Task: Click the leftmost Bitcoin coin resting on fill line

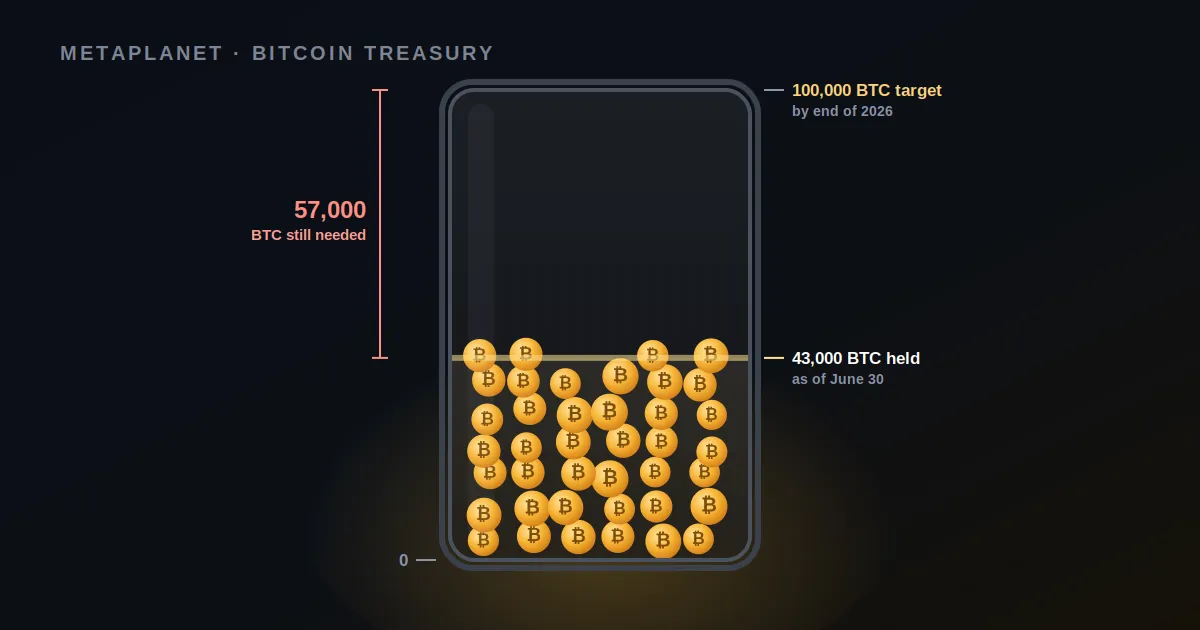Action: coord(480,355)
